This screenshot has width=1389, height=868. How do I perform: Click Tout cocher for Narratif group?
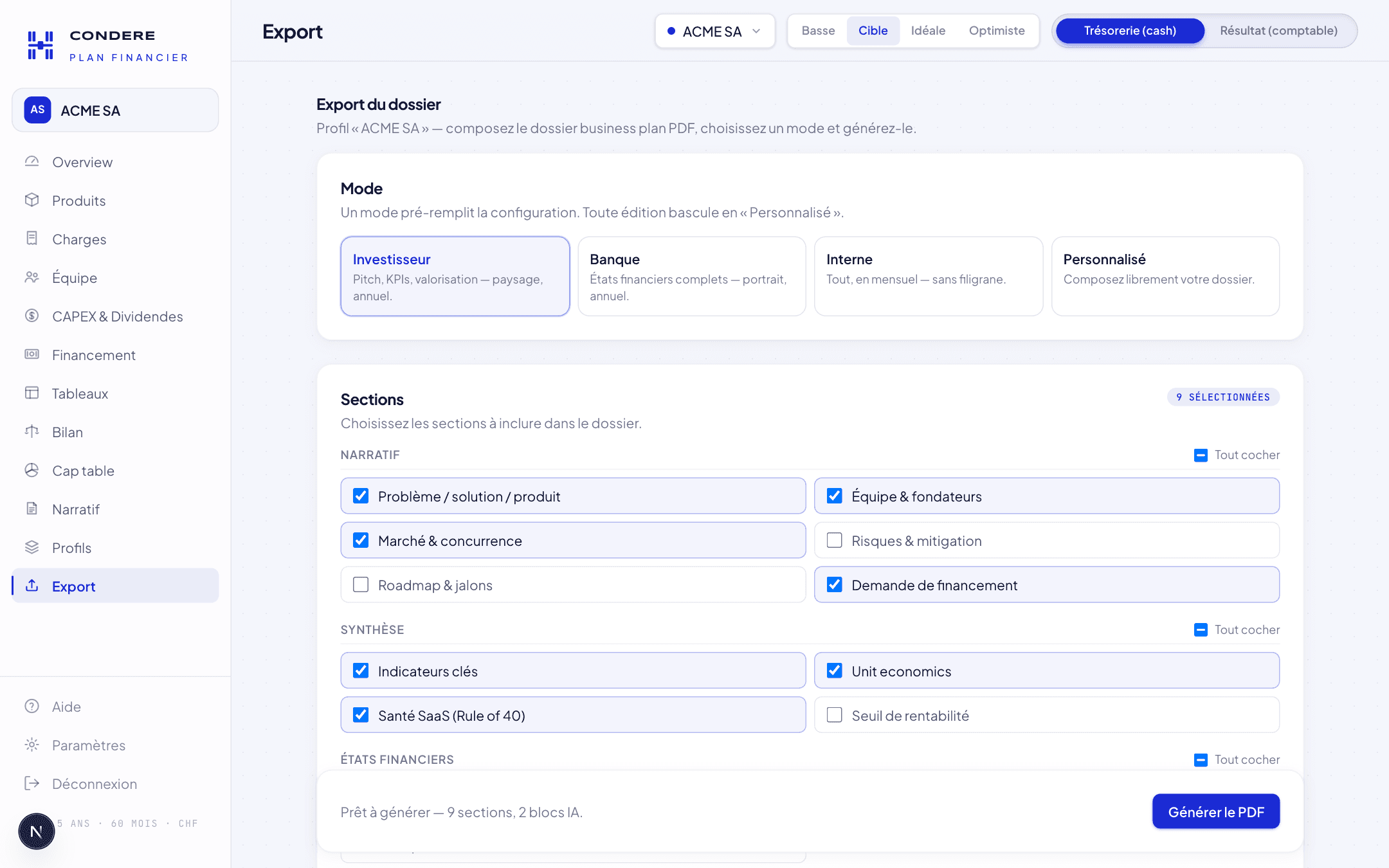click(x=1247, y=455)
